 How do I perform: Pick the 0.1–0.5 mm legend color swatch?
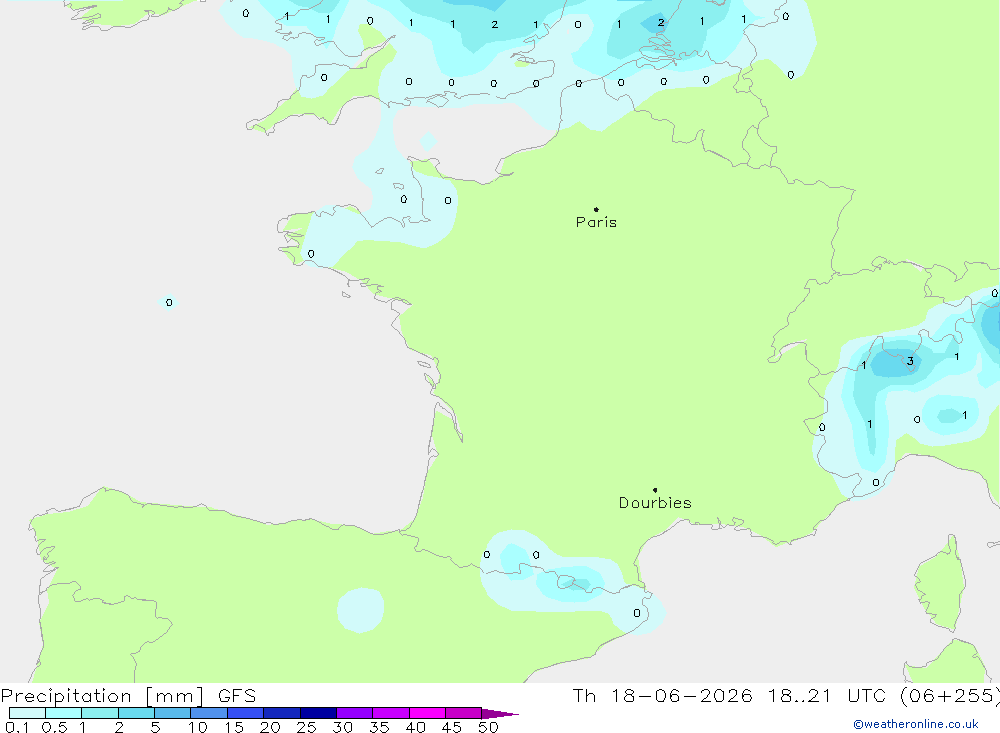point(27,713)
